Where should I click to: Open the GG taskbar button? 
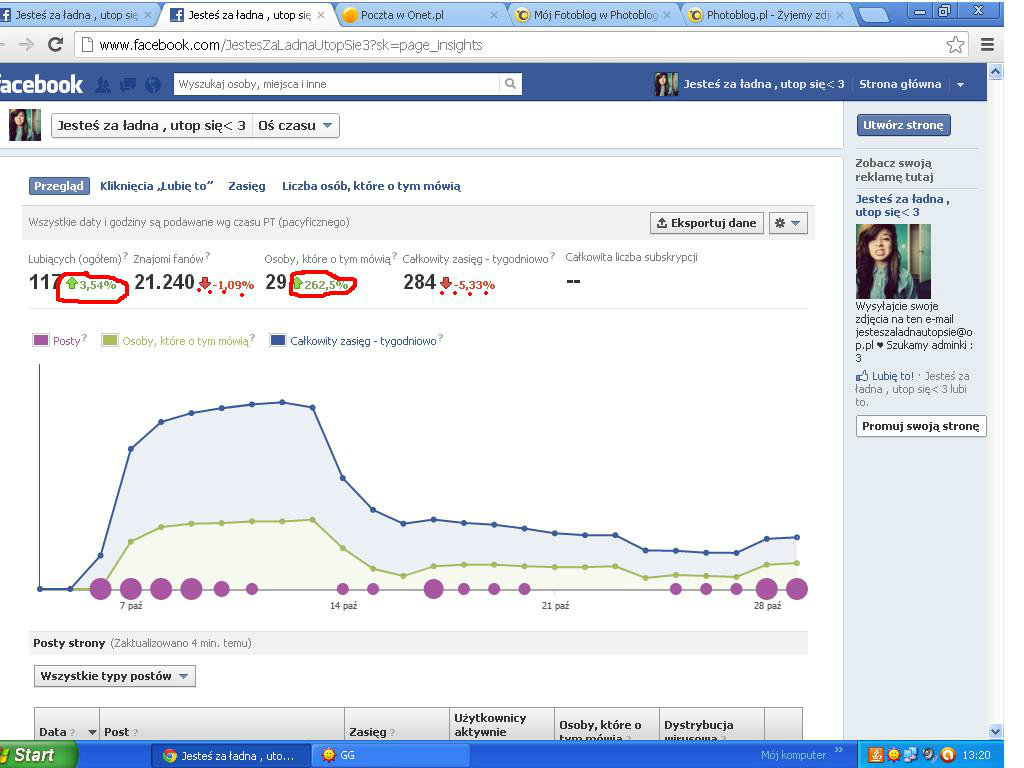coord(391,755)
